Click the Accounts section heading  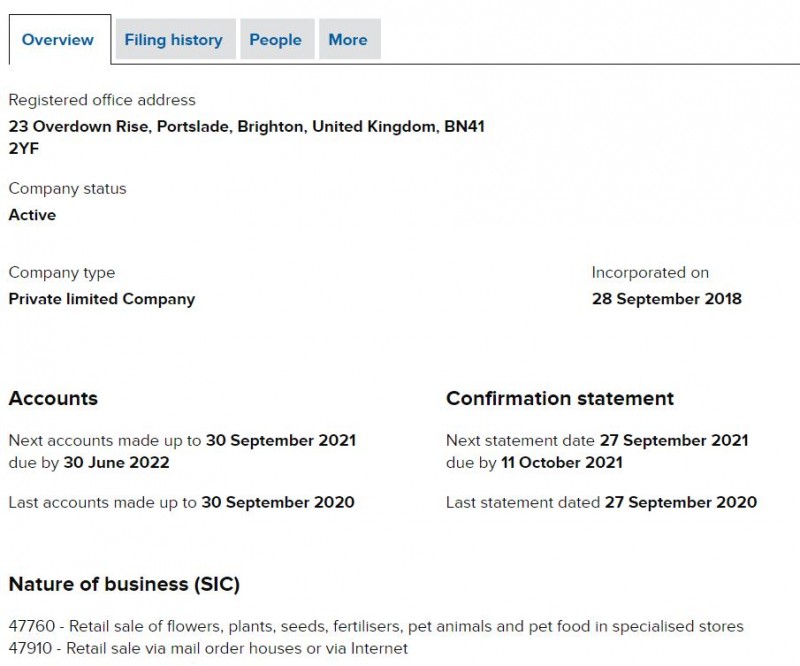(x=53, y=398)
